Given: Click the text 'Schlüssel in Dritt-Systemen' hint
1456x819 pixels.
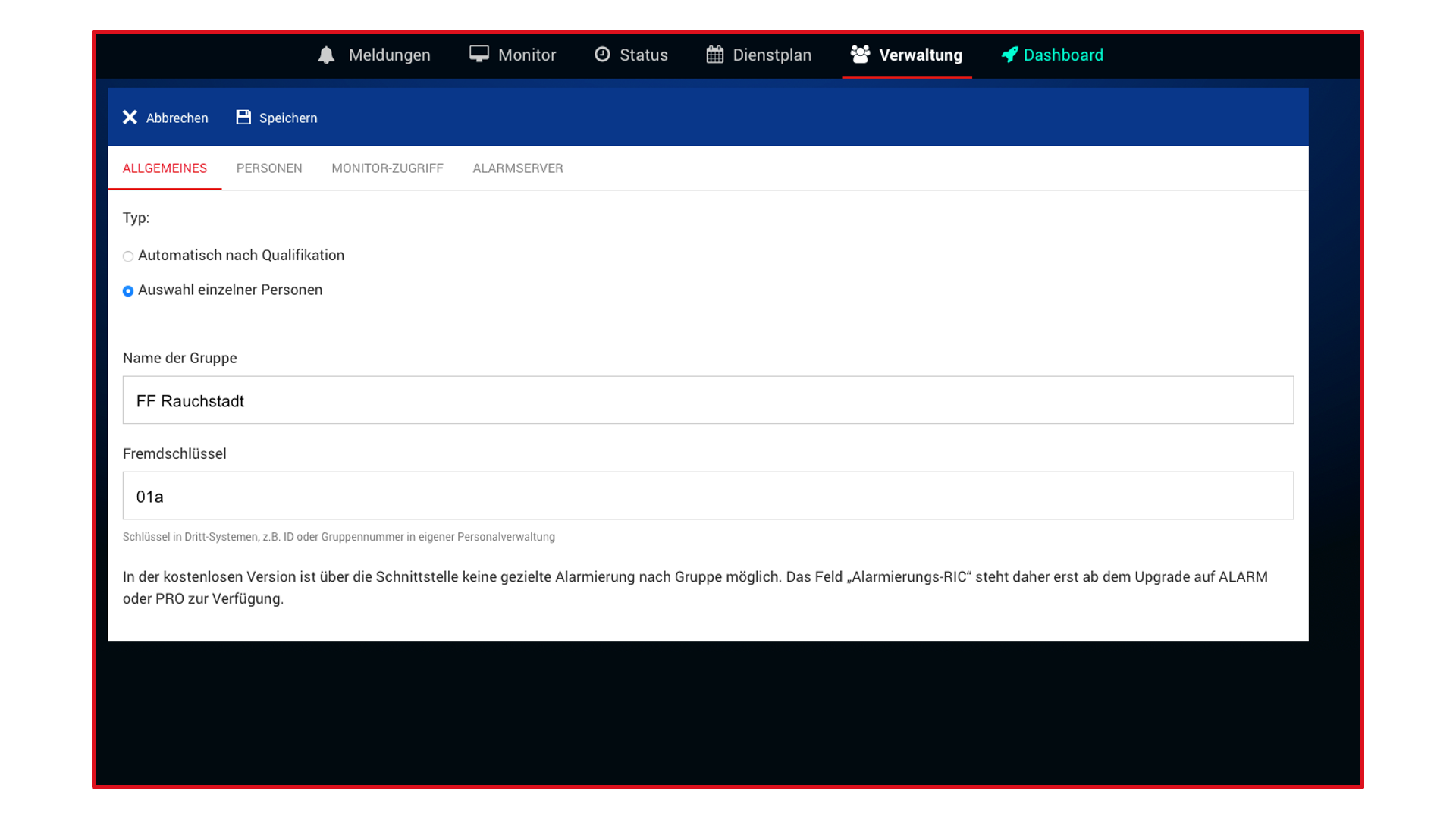Looking at the screenshot, I should pyautogui.click(x=339, y=537).
